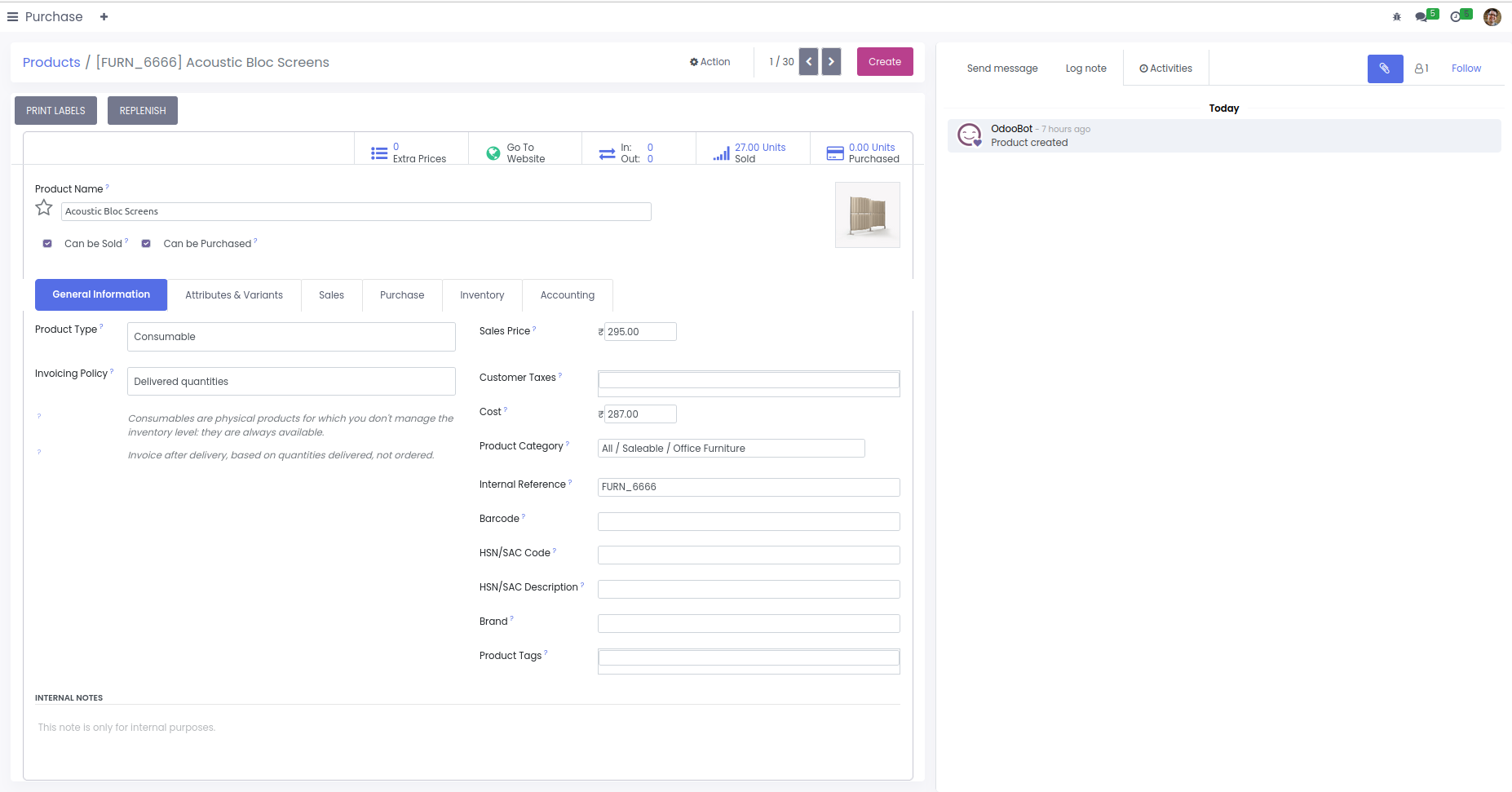
Task: Open the conversations chat icon
Action: point(1421,17)
